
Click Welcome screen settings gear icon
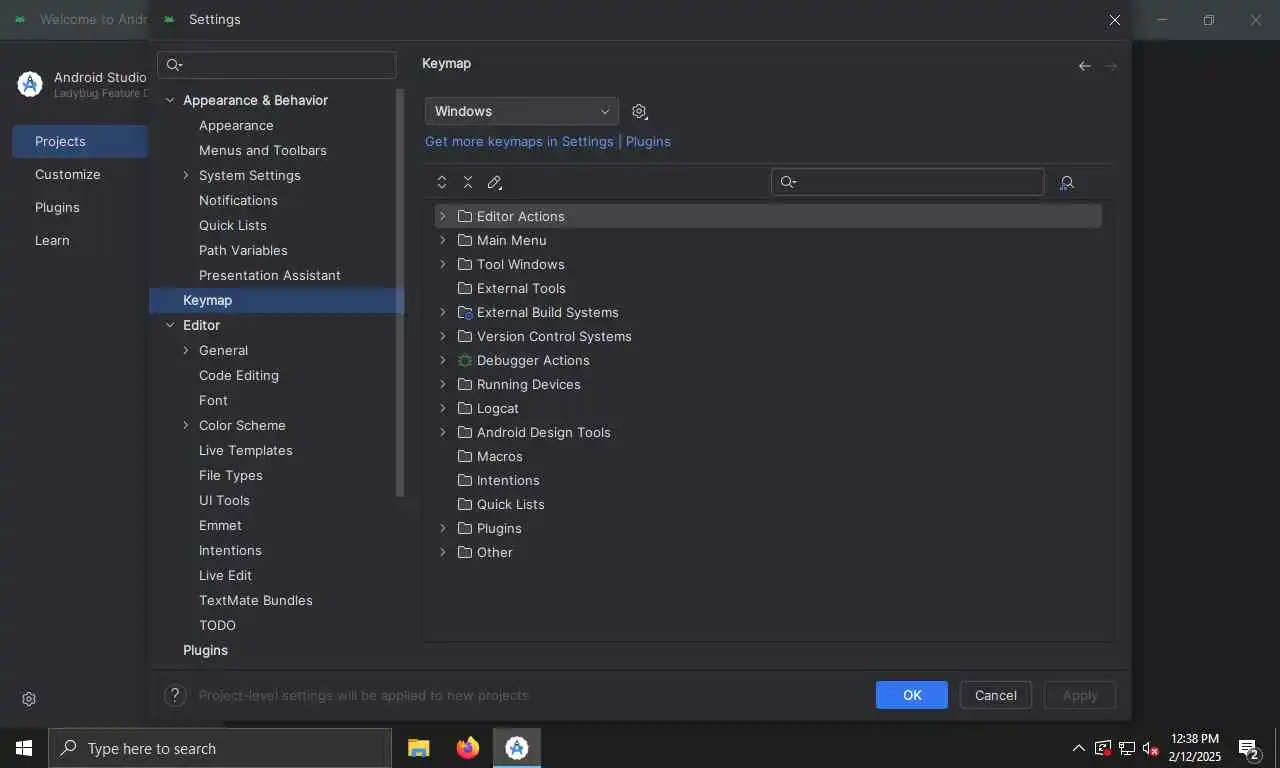29,699
